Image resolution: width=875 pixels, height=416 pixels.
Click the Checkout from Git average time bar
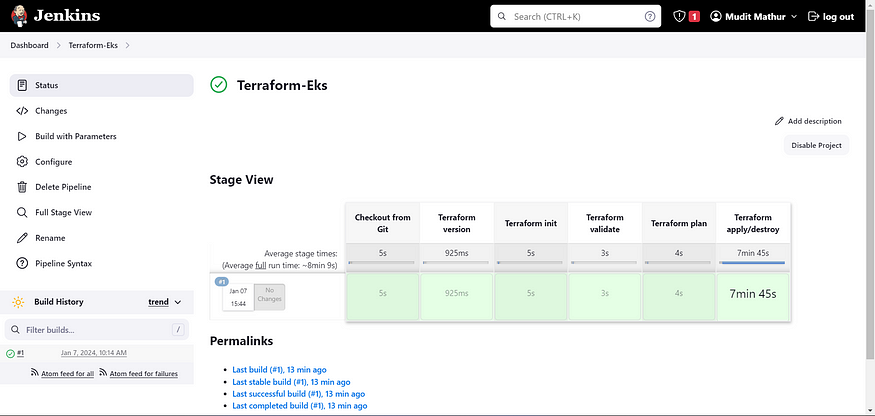coord(382,262)
